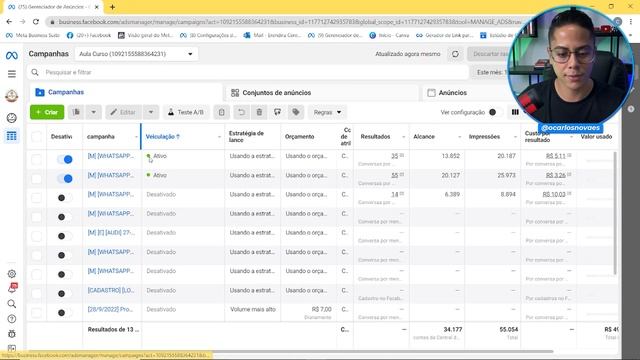Click the table's vertical scrollbar

pyautogui.click(x=615, y=212)
